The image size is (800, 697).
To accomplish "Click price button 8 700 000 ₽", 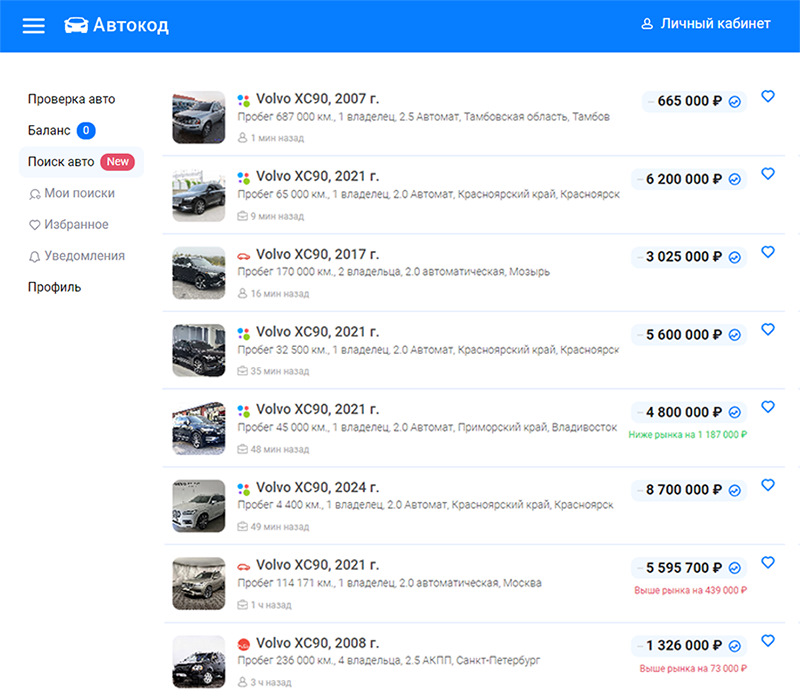I will point(689,490).
